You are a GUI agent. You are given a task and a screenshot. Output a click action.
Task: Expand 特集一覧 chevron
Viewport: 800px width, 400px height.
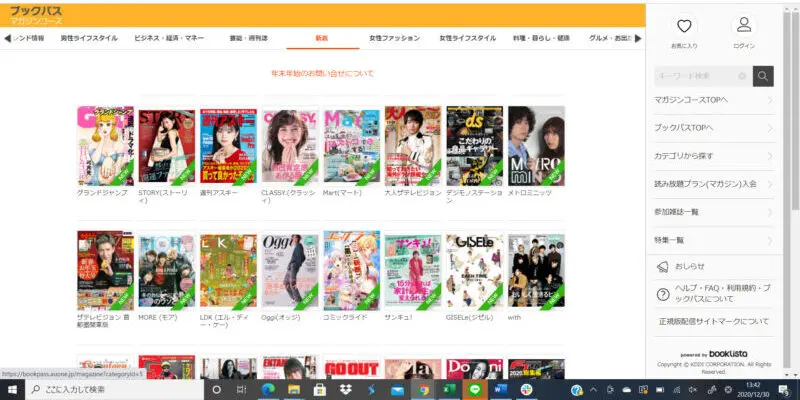[770, 240]
